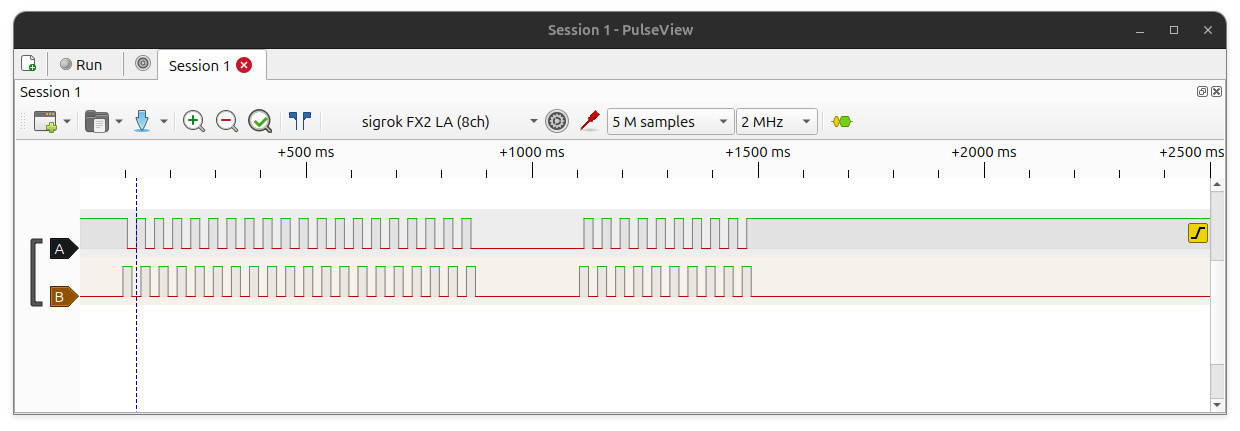Click the zoom-to-fit icon
This screenshot has height=431, width=1240.
pos(260,122)
